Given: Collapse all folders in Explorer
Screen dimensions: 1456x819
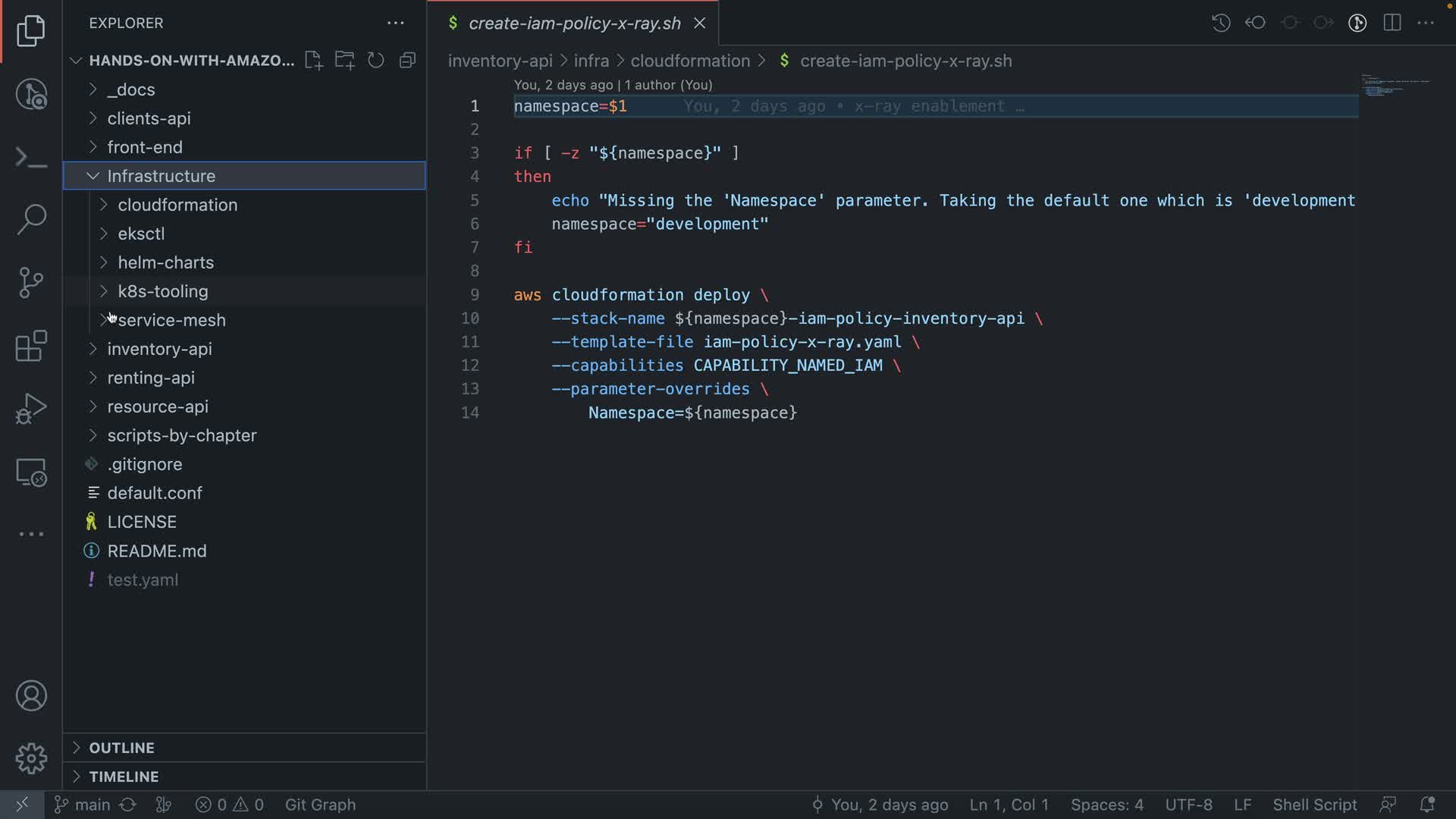Looking at the screenshot, I should point(408,61).
